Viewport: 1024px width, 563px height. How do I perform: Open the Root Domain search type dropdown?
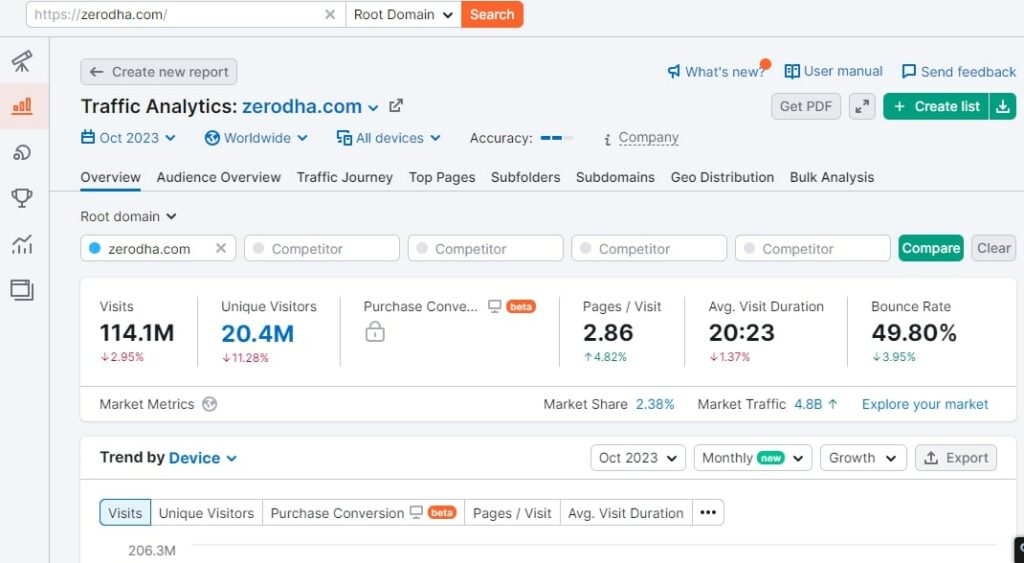click(403, 14)
